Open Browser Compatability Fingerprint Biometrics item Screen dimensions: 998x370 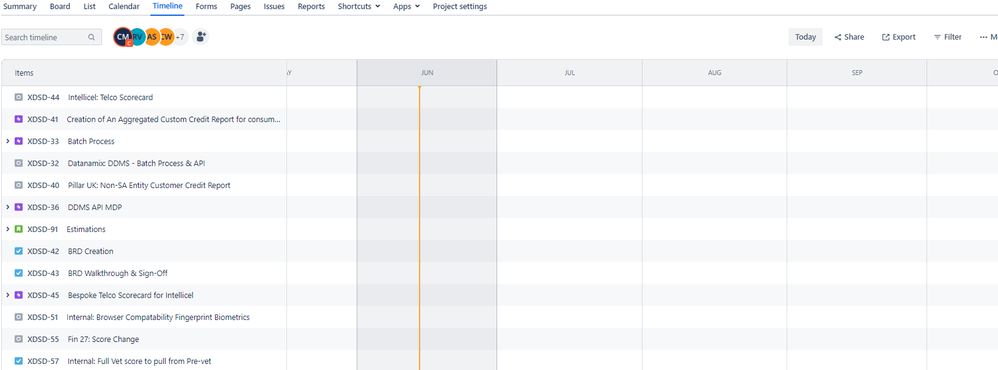coord(158,317)
